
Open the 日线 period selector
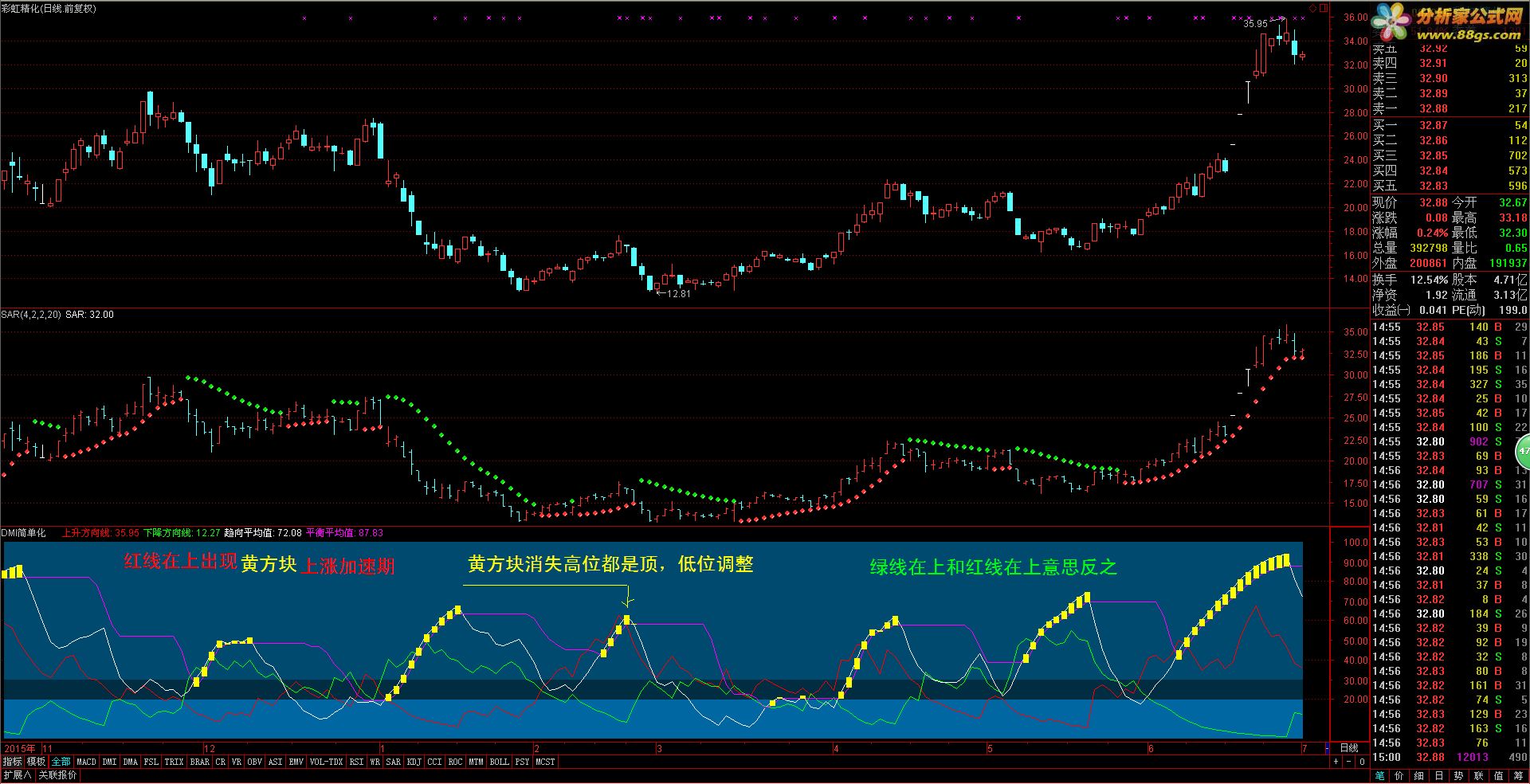(1348, 748)
